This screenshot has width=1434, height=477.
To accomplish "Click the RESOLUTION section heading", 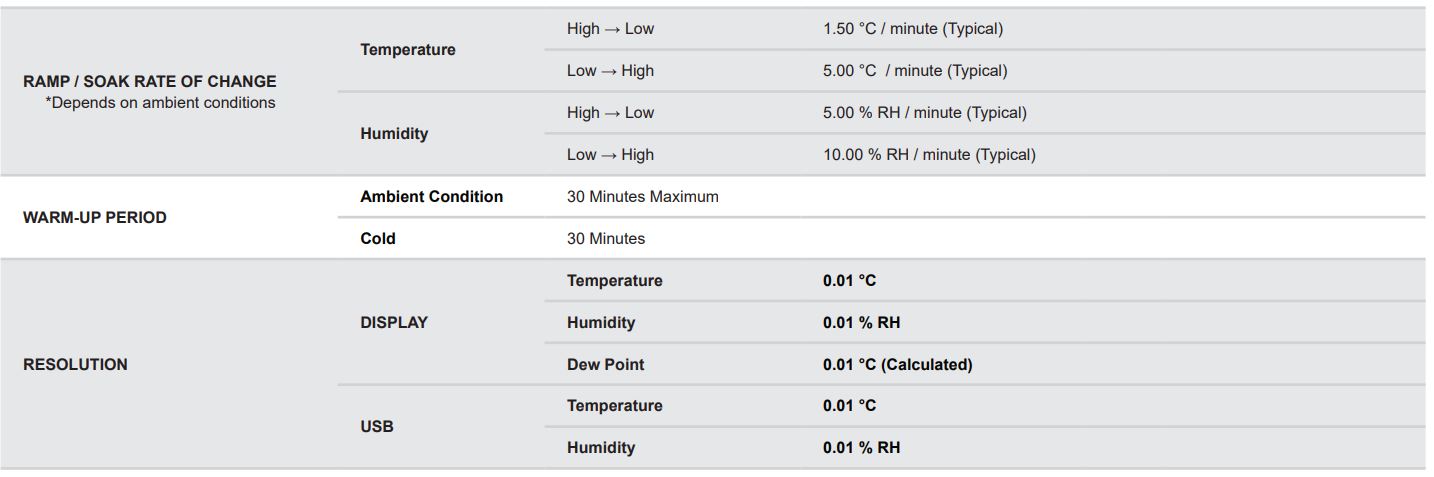I will pyautogui.click(x=75, y=365).
